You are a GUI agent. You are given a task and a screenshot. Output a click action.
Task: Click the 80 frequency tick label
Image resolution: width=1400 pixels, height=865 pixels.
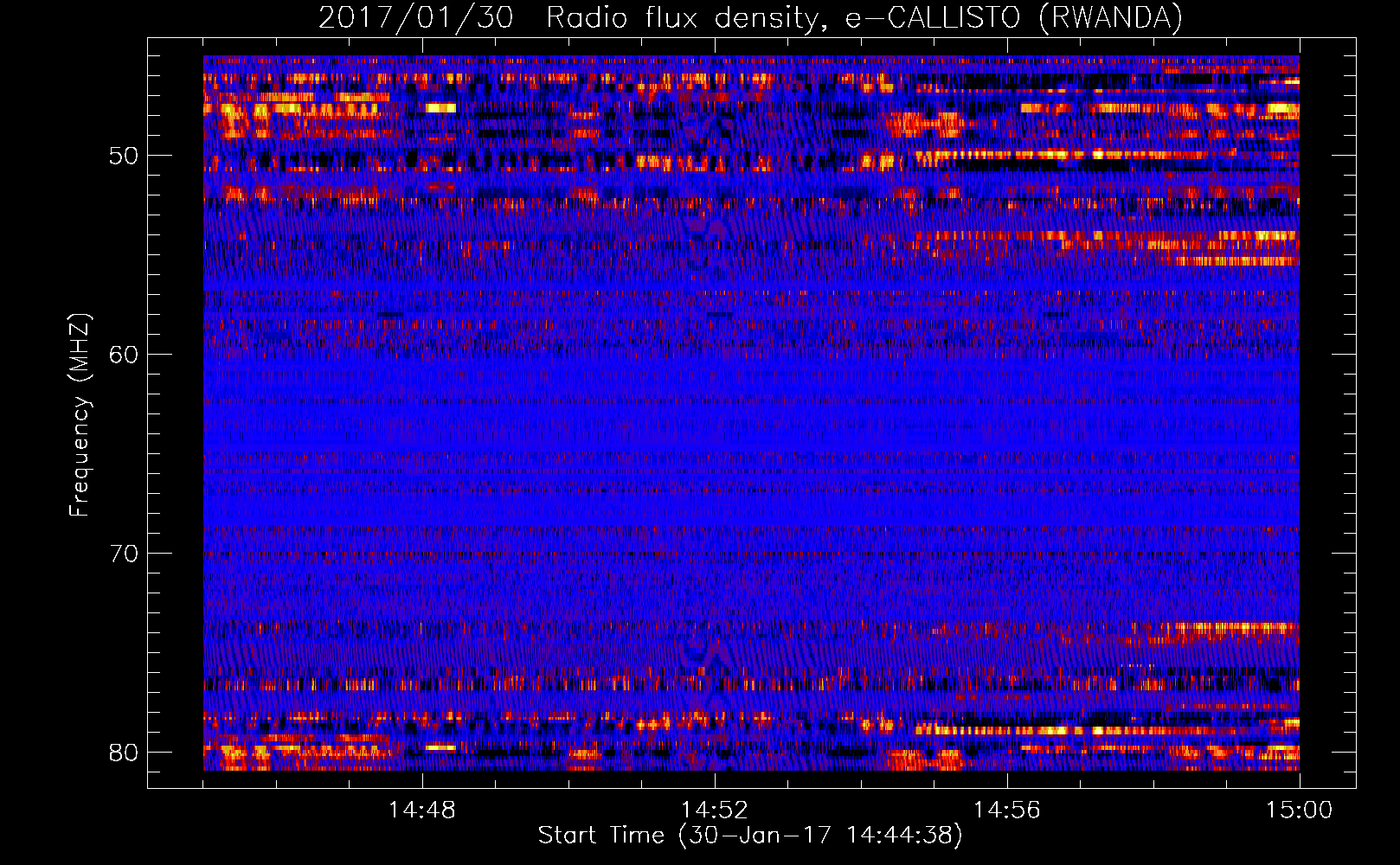click(x=124, y=753)
